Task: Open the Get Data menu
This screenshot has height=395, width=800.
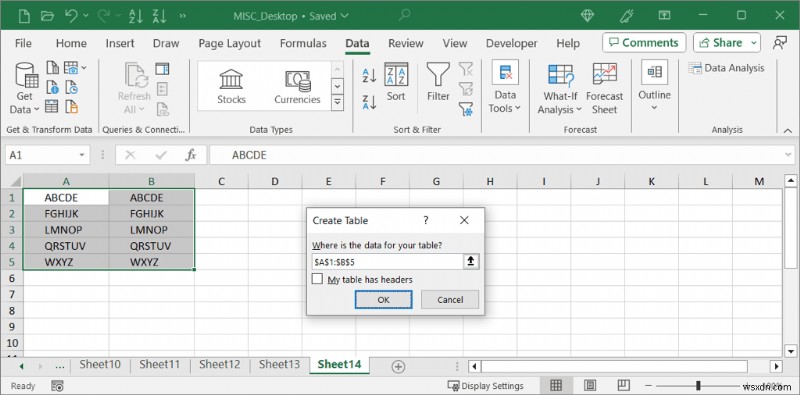Action: coord(24,88)
